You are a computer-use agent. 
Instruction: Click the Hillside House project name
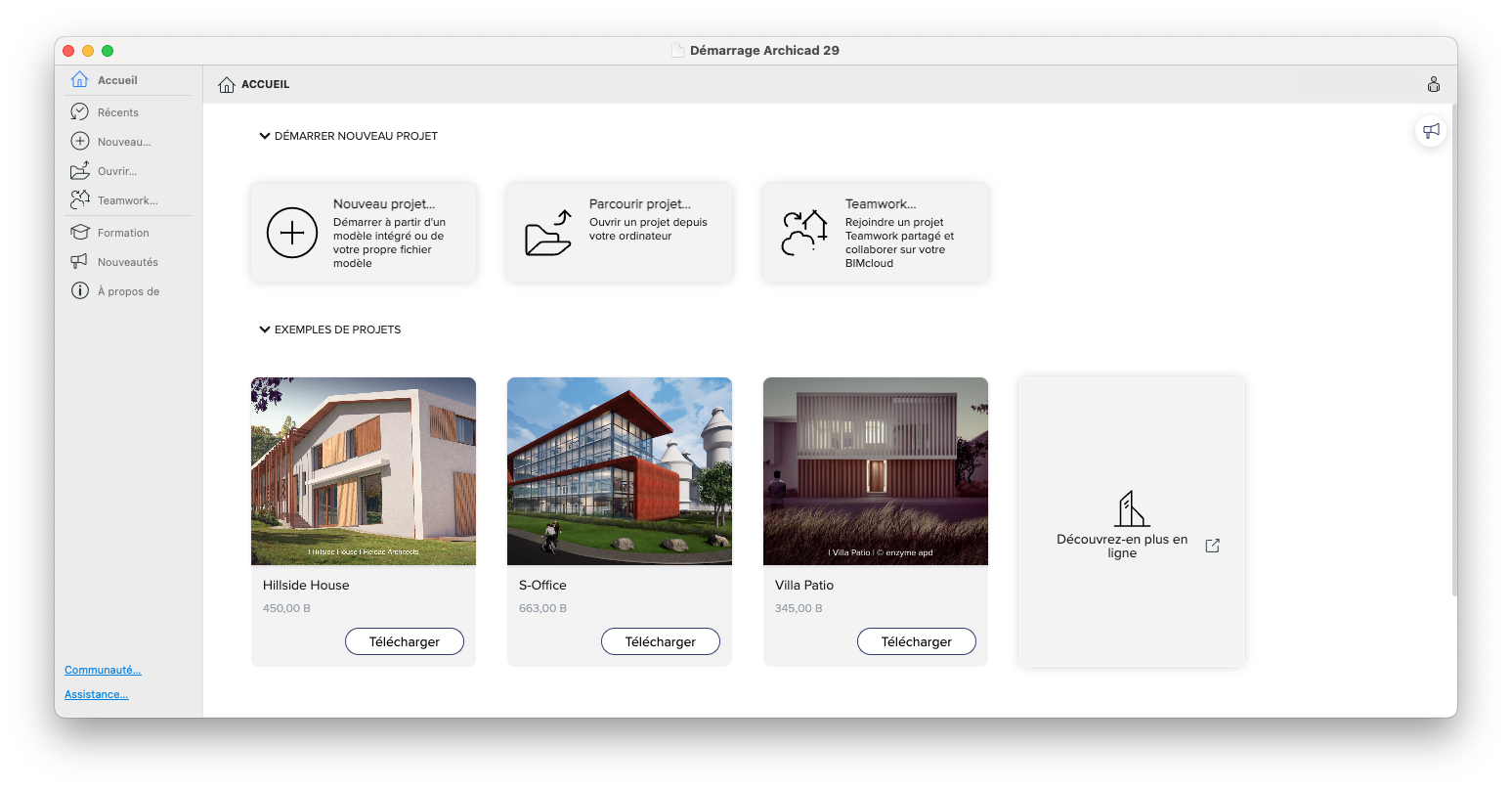point(306,585)
